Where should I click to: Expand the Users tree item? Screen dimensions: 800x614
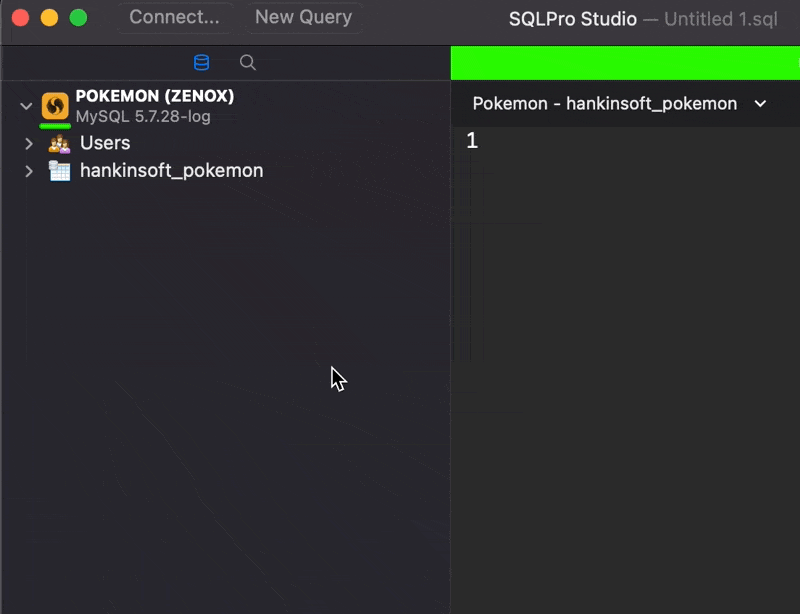(x=28, y=142)
